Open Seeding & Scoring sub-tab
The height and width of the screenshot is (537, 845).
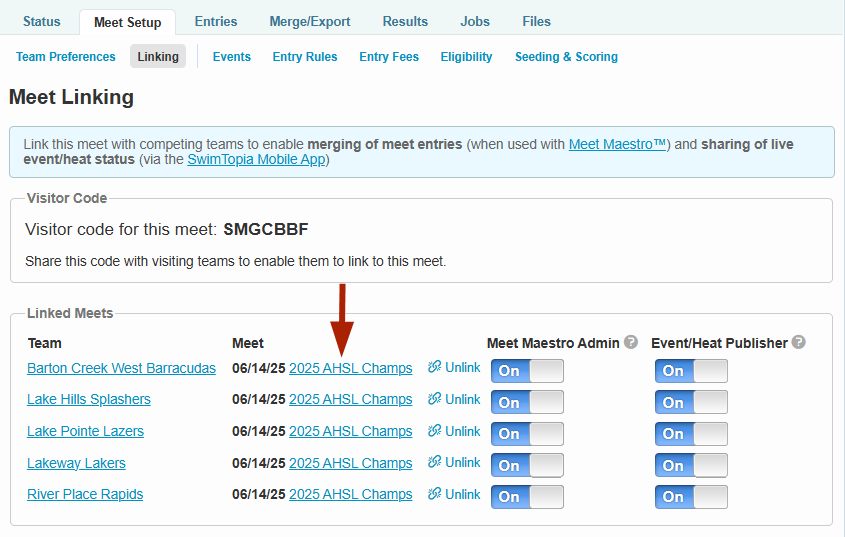[x=566, y=57]
